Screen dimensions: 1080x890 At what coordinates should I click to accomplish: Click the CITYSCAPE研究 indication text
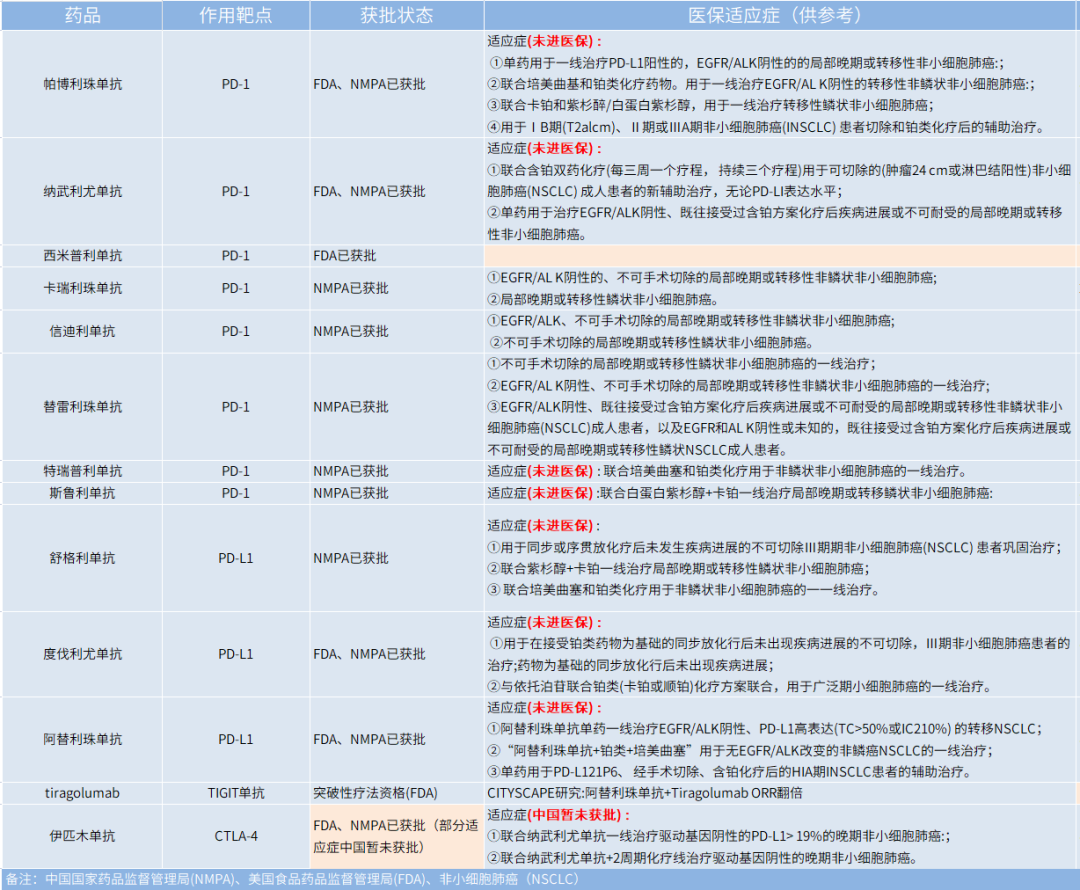point(645,793)
